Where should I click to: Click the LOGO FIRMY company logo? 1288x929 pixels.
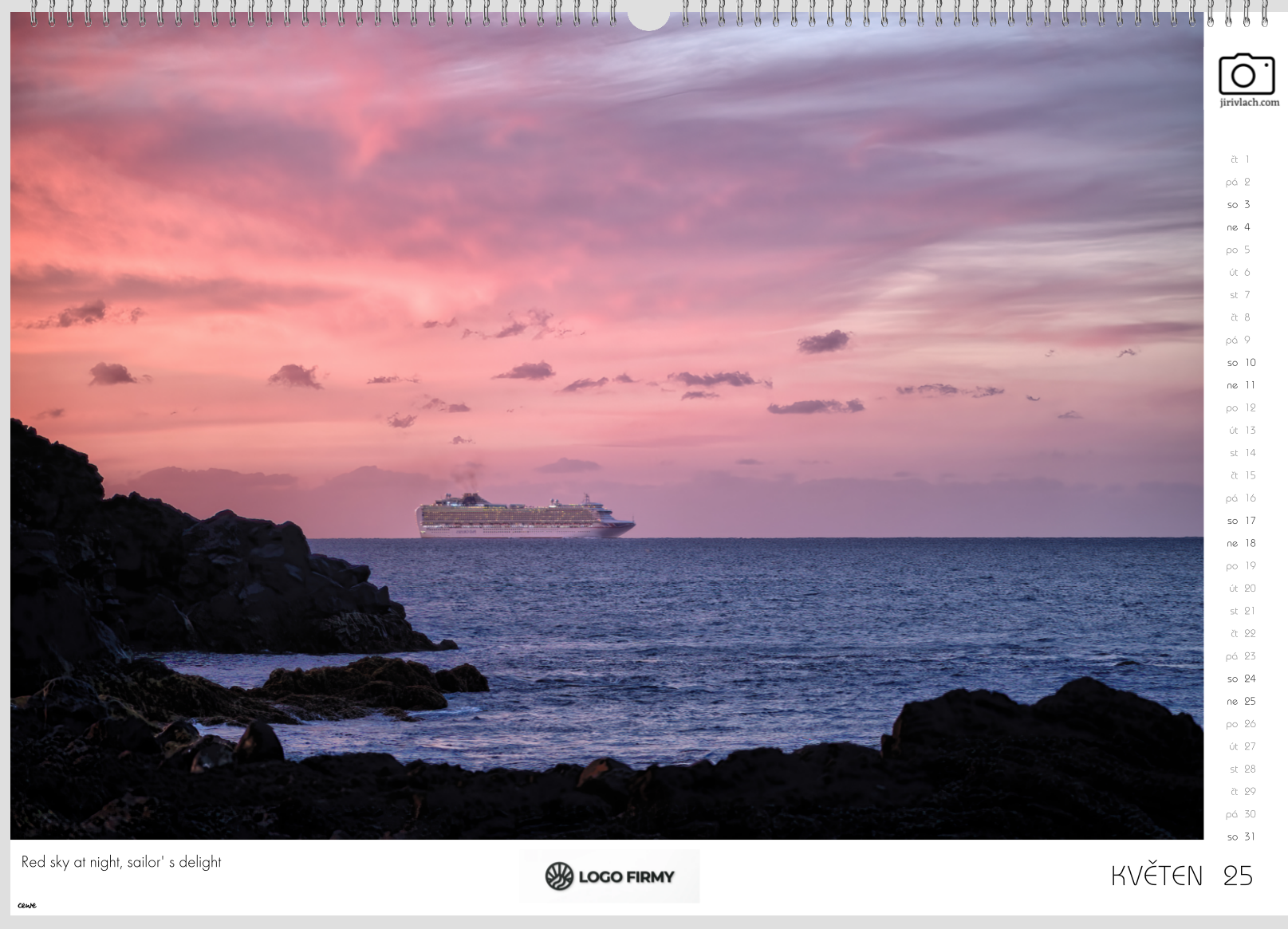pyautogui.click(x=610, y=876)
